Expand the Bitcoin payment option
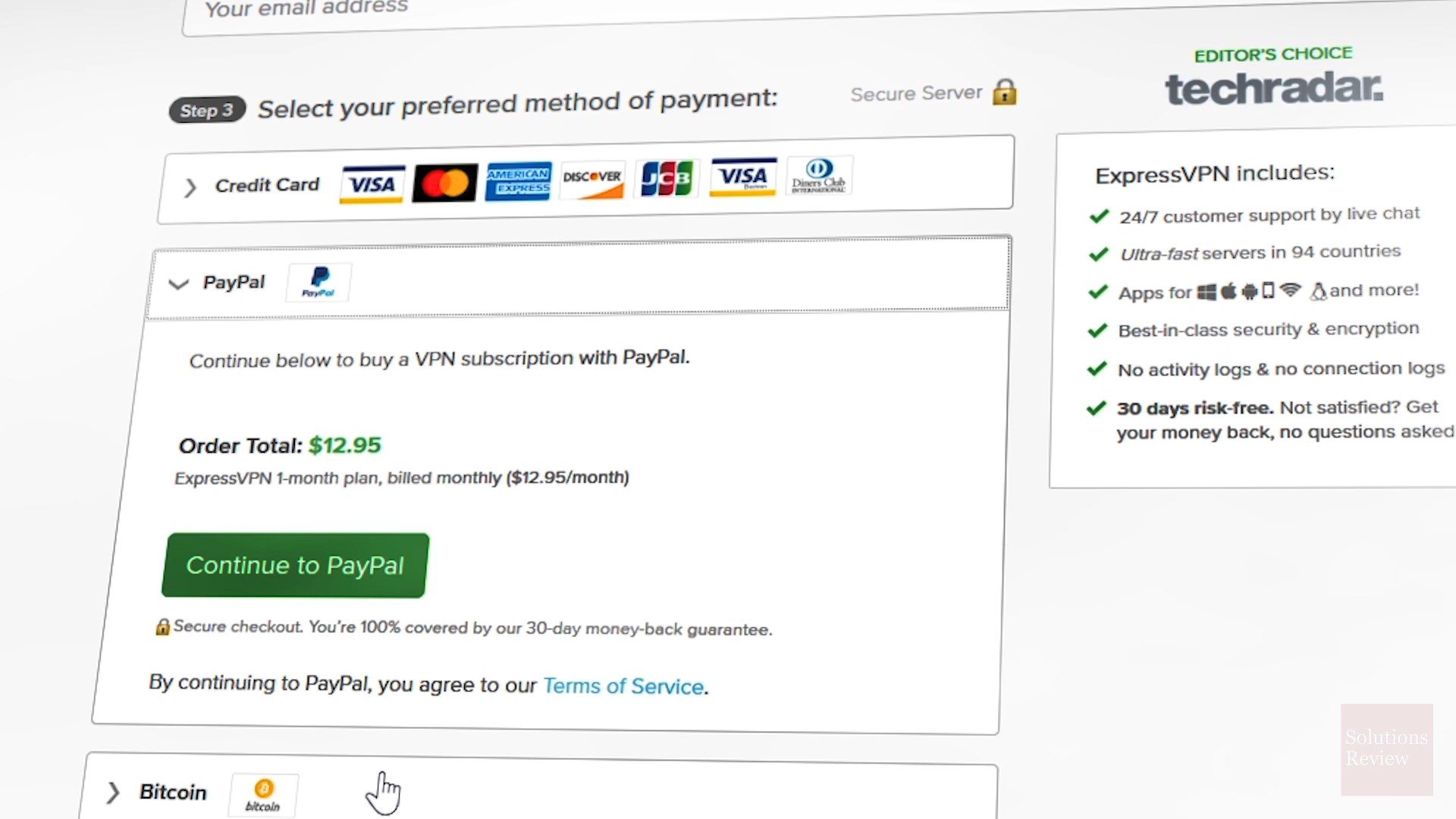Viewport: 1456px width, 819px height. [113, 792]
